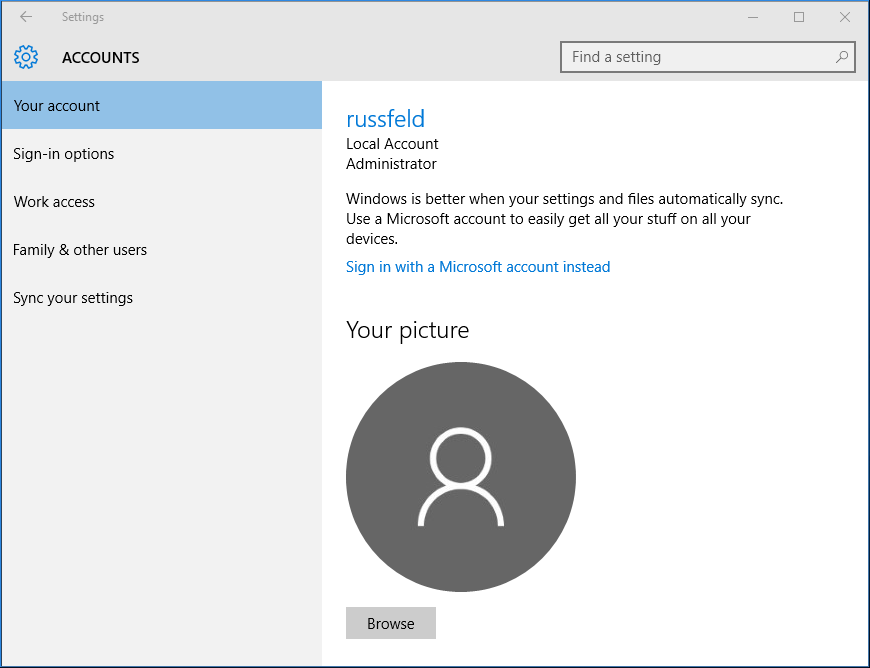Close the Settings window
Screen dimensions: 870x668
[x=845, y=17]
